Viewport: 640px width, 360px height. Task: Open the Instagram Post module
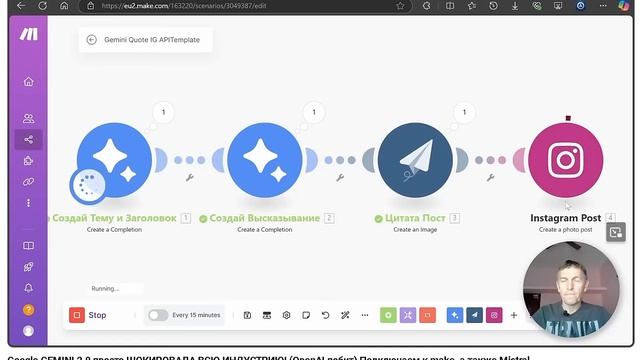(x=566, y=160)
